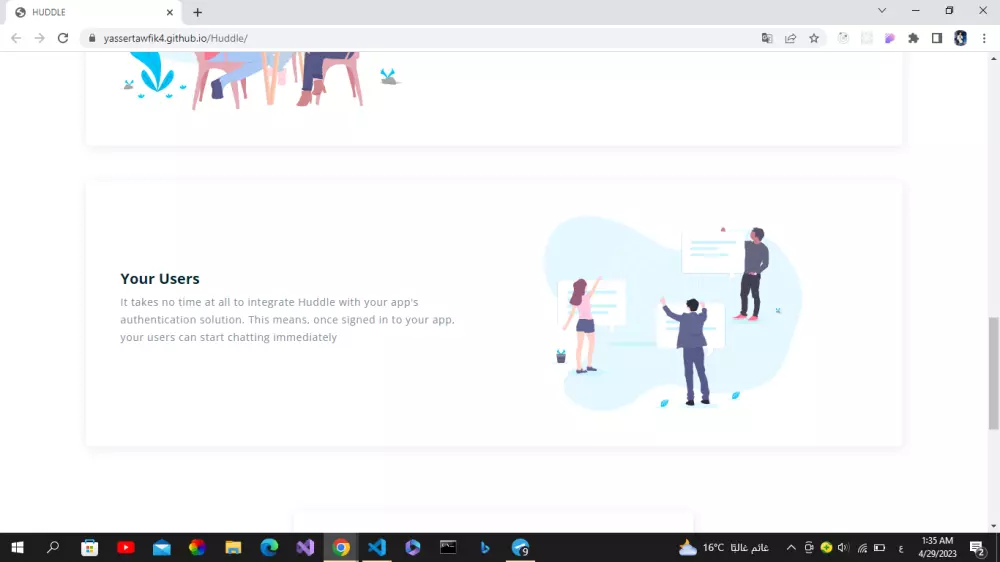The image size is (1000, 562).
Task: Reload the Huddle page
Action: tap(62, 38)
